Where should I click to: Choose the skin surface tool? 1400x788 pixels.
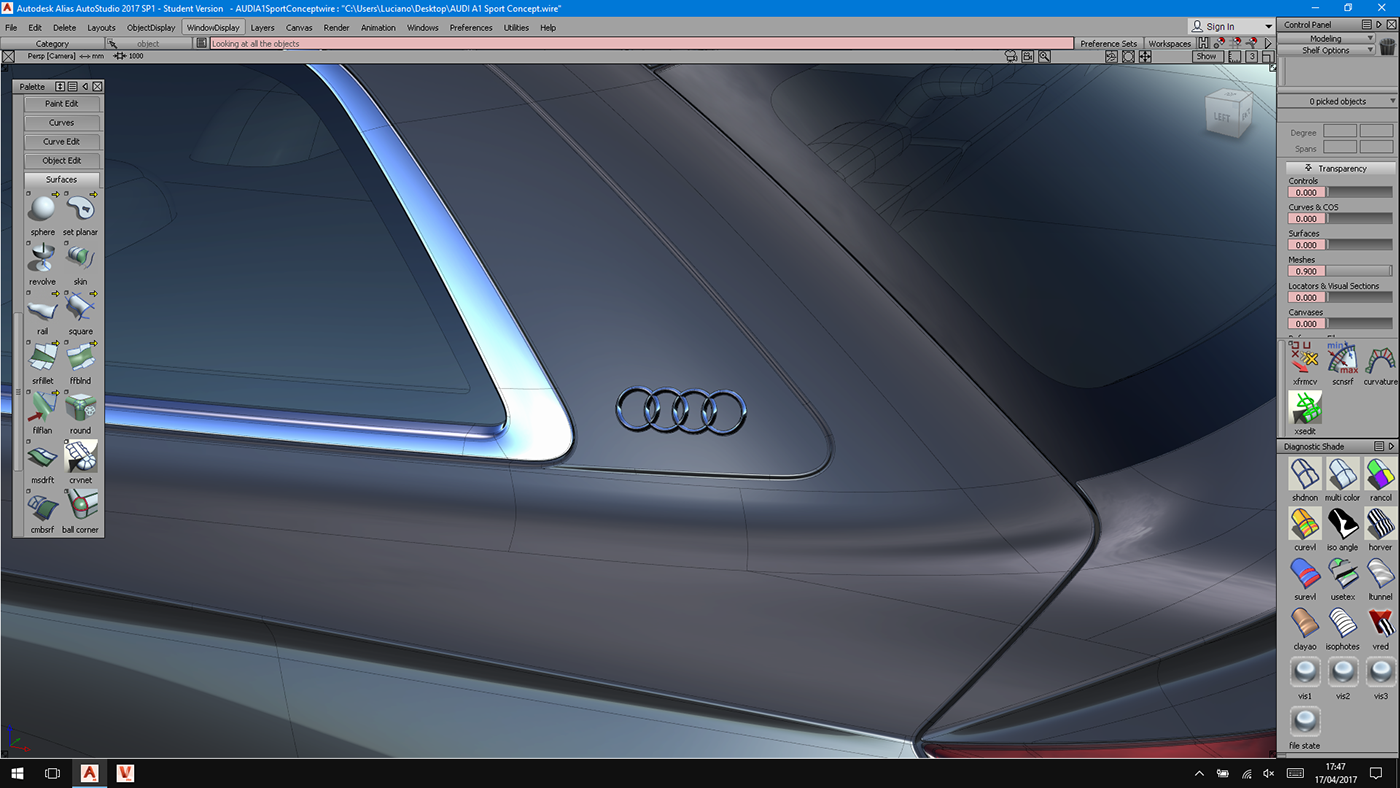pyautogui.click(x=80, y=258)
